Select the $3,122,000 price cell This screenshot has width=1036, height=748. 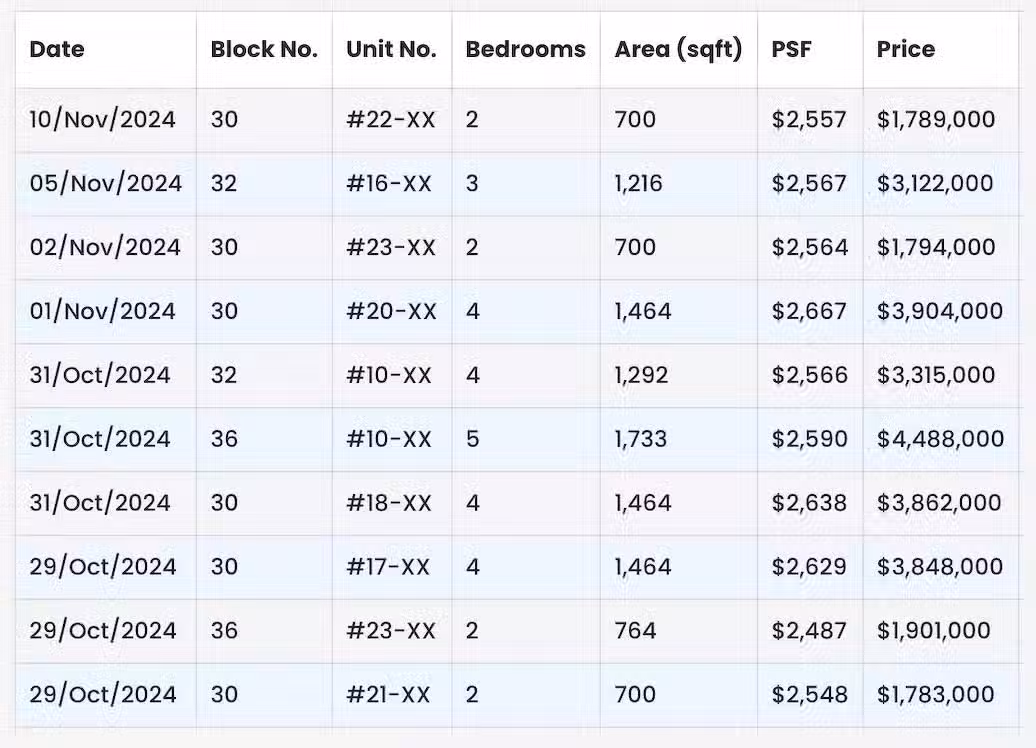[935, 184]
